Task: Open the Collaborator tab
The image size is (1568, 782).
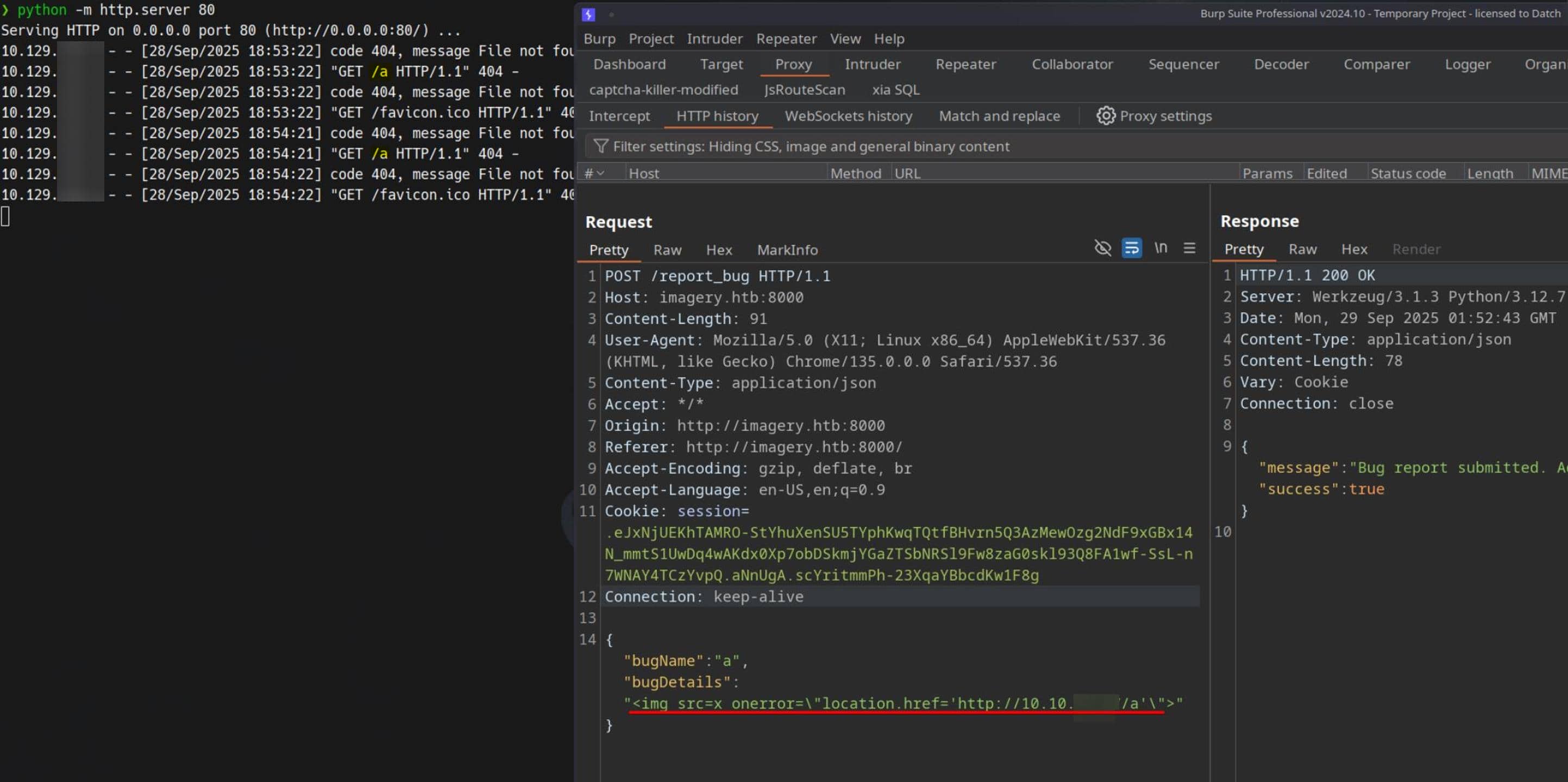Action: (1072, 65)
